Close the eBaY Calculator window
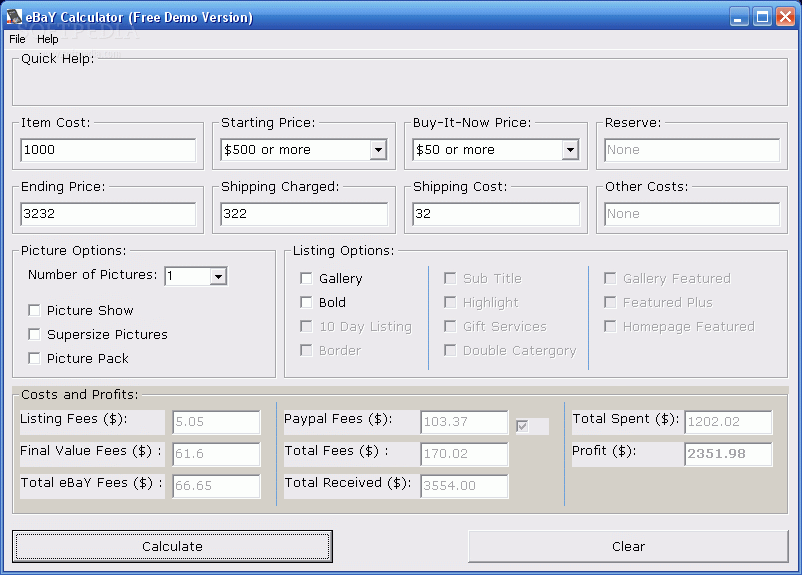802x575 pixels. [x=785, y=17]
